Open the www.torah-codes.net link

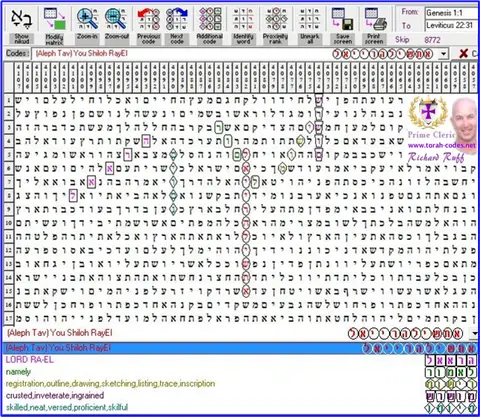click(441, 145)
